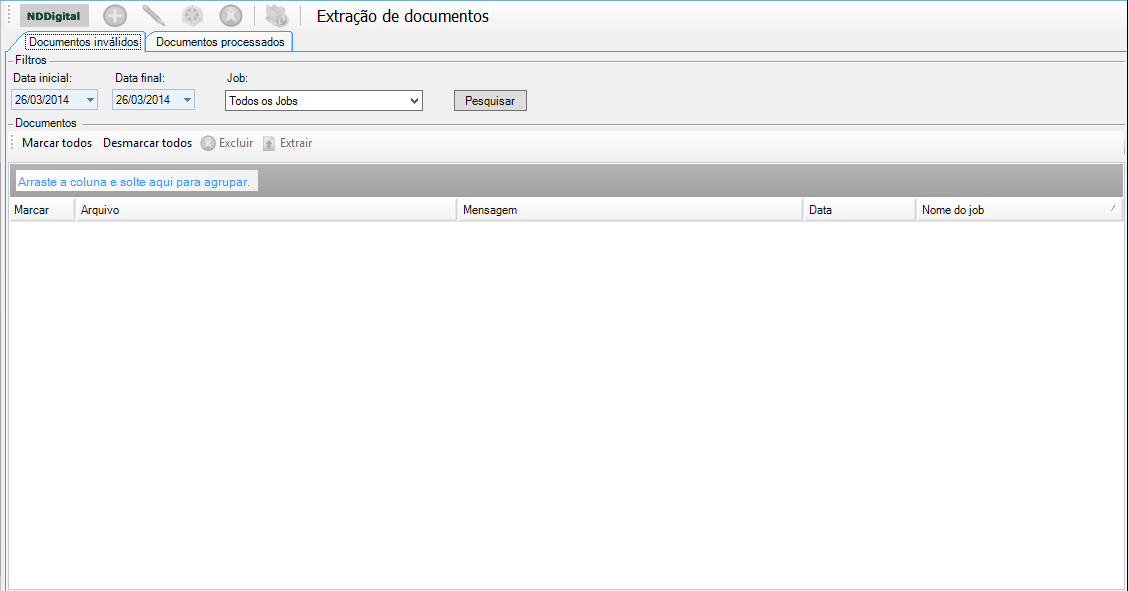Click the toolbar icon after the separator
Viewport: 1129px width, 591px height.
[277, 16]
